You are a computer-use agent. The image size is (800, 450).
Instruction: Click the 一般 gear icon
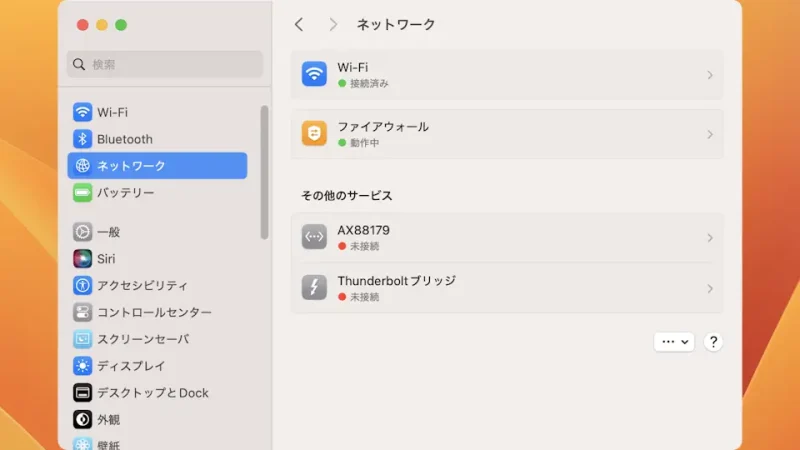(x=82, y=232)
